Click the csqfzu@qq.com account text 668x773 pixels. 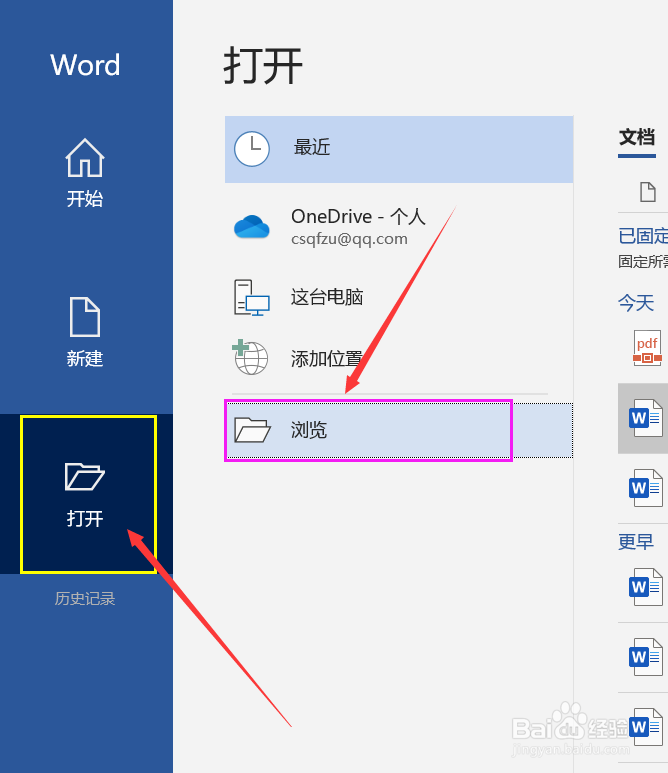349,239
